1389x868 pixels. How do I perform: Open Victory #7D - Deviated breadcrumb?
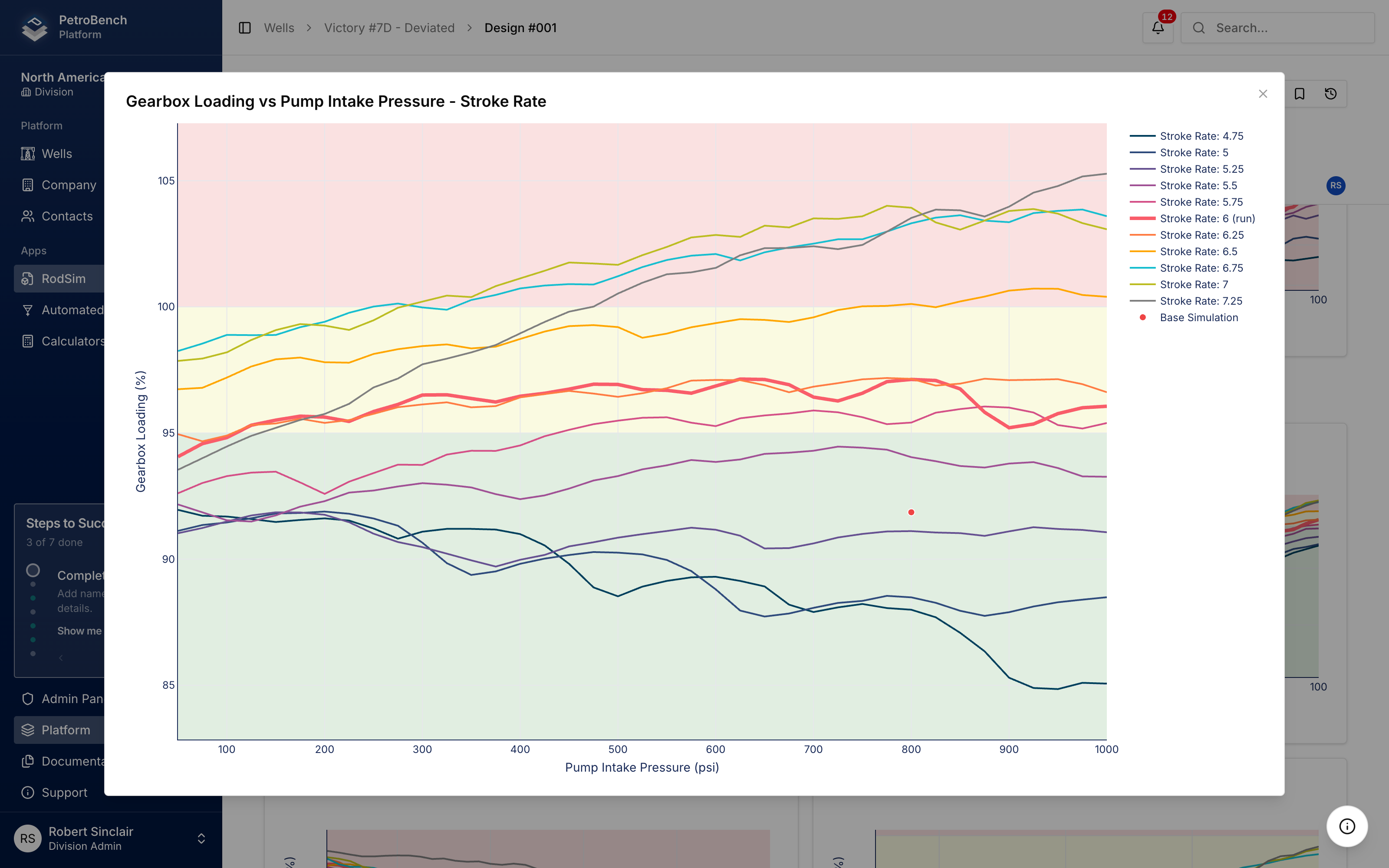click(x=389, y=27)
